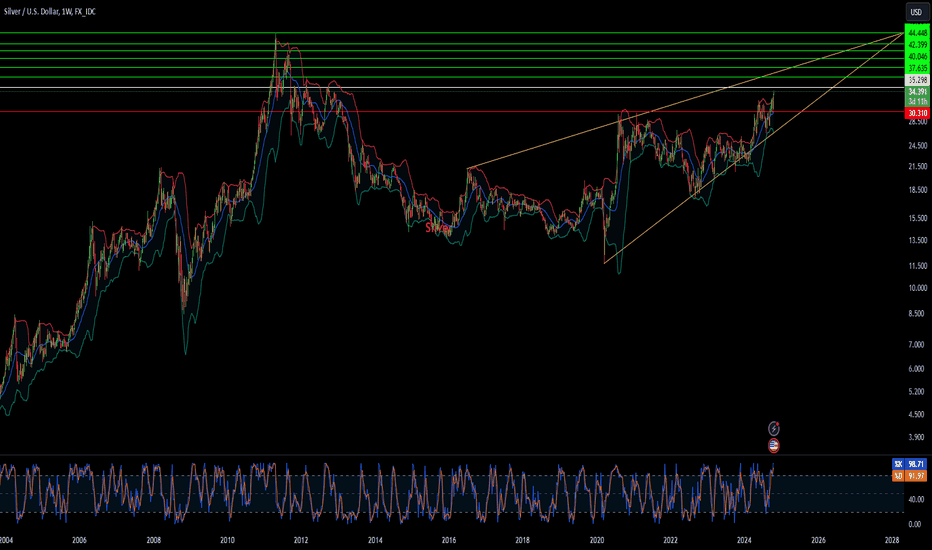The height and width of the screenshot is (550, 932).
Task: Click the 5.200 price scale label
Action: pyautogui.click(x=918, y=391)
